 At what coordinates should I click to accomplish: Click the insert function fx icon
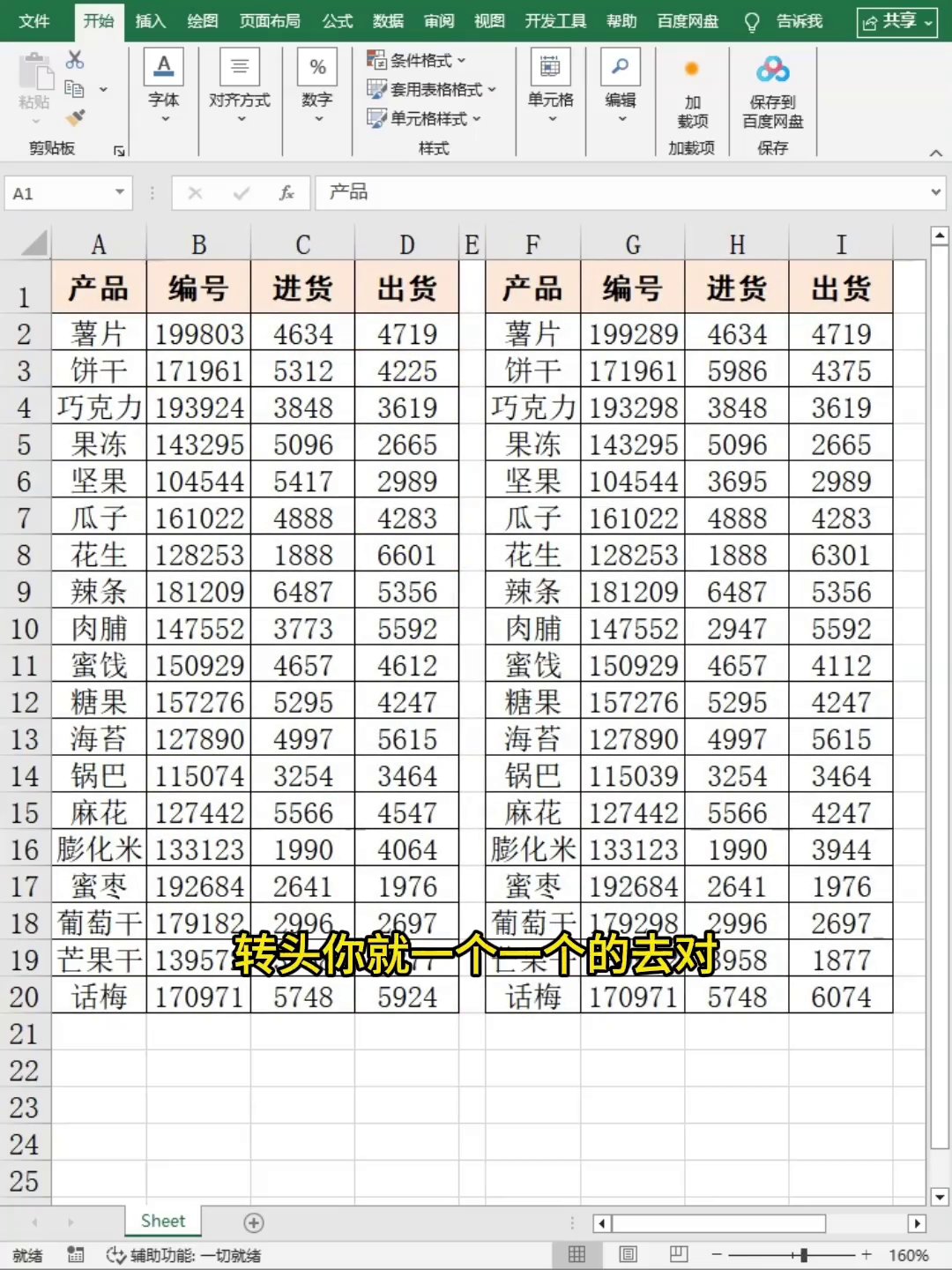pyautogui.click(x=286, y=193)
